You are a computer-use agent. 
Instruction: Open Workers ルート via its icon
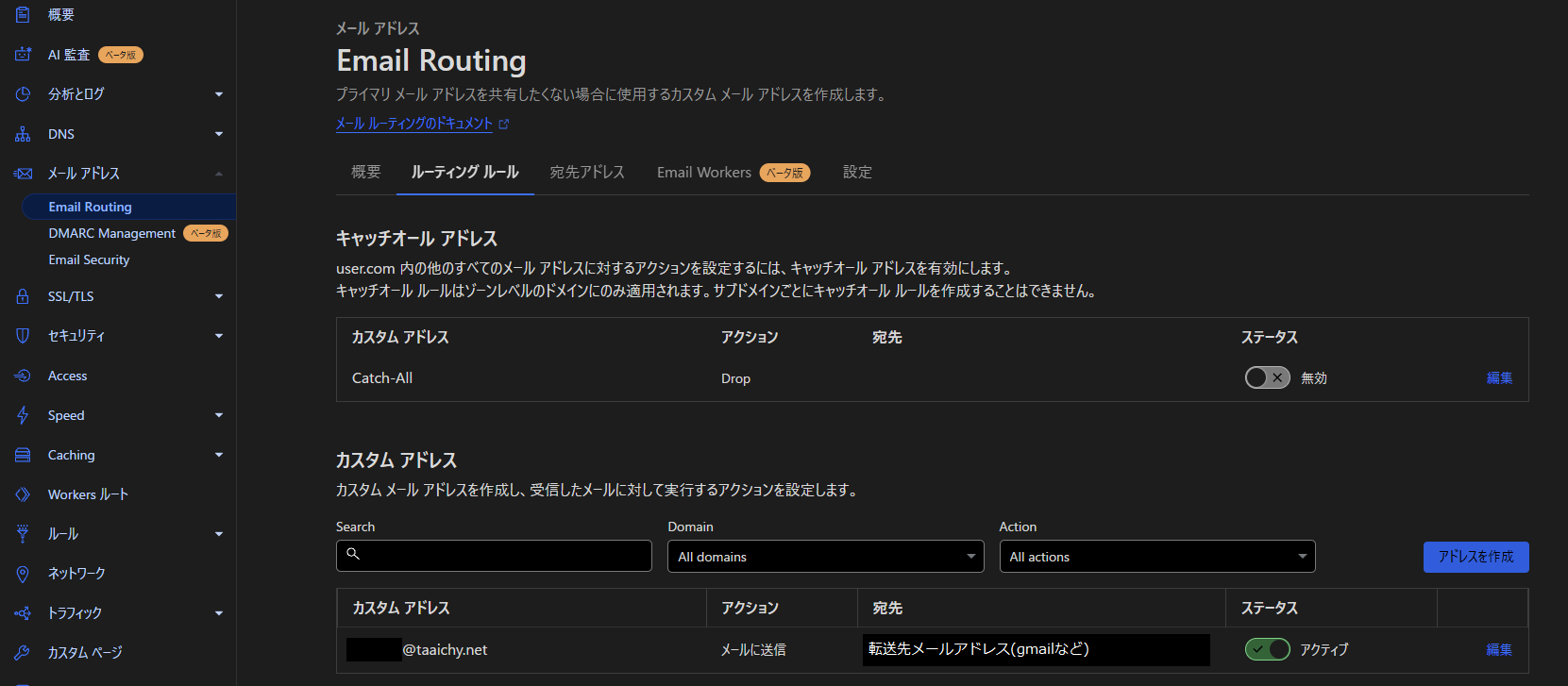(x=23, y=494)
